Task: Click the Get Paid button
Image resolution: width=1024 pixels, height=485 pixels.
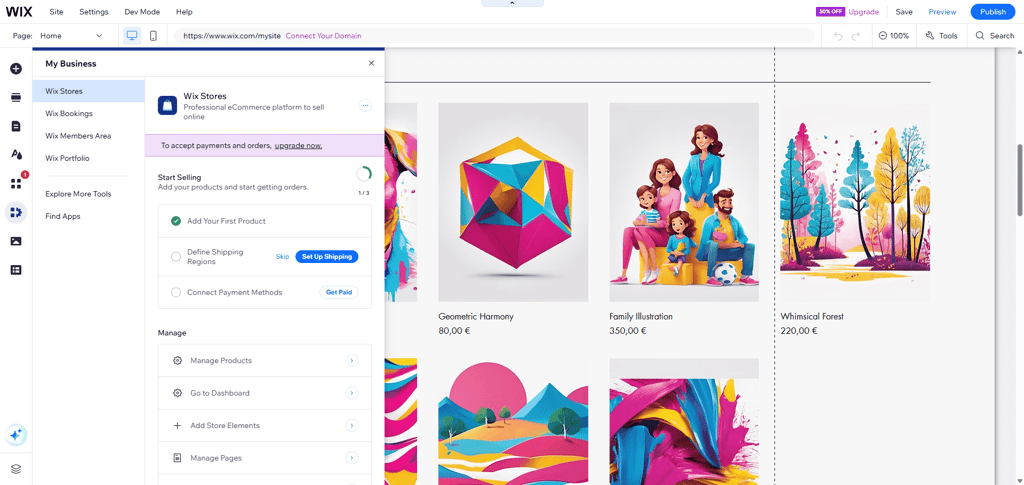Action: [x=339, y=292]
